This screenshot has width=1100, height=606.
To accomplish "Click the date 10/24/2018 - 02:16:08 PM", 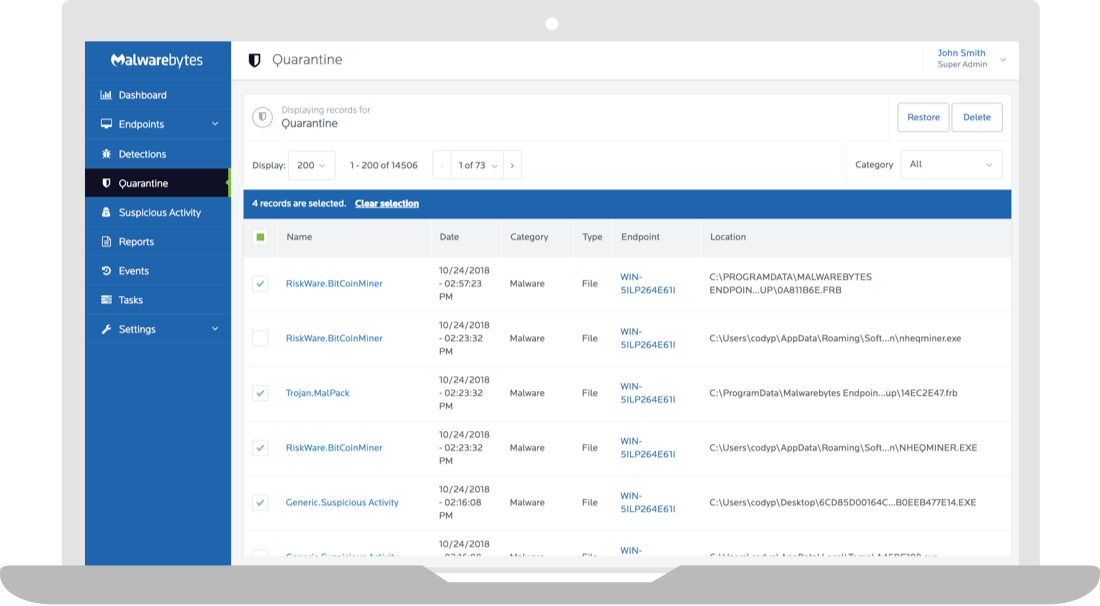I will [x=464, y=503].
